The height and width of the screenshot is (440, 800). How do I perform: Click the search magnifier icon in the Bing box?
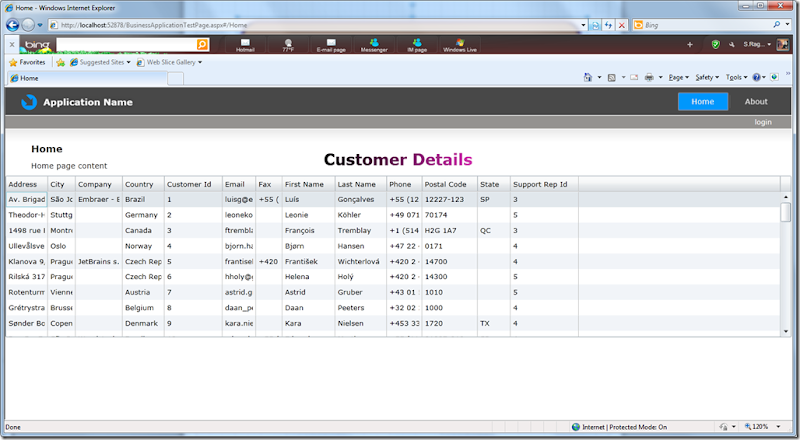(777, 25)
